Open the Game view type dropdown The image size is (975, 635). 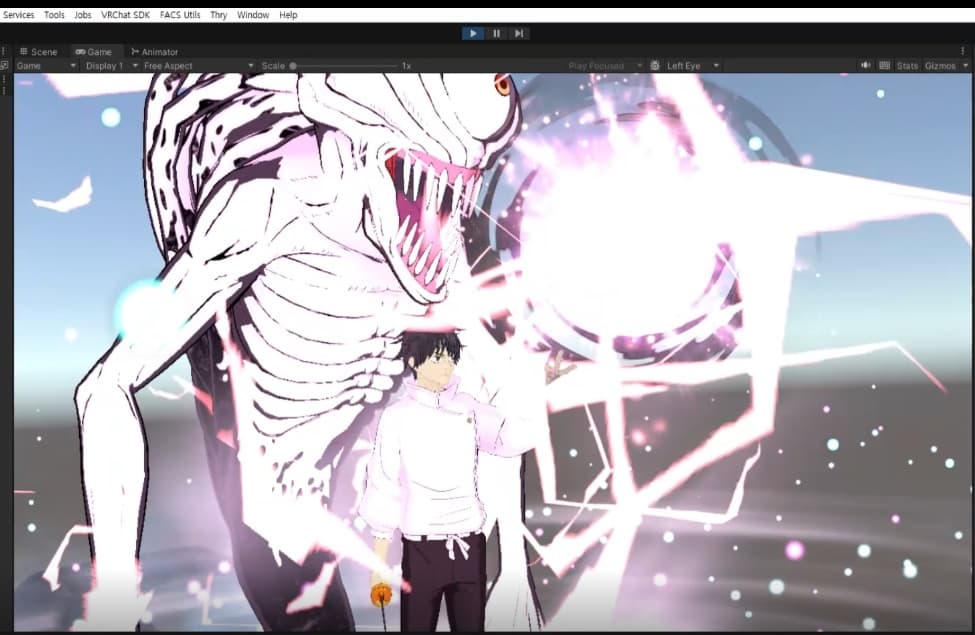(x=46, y=66)
